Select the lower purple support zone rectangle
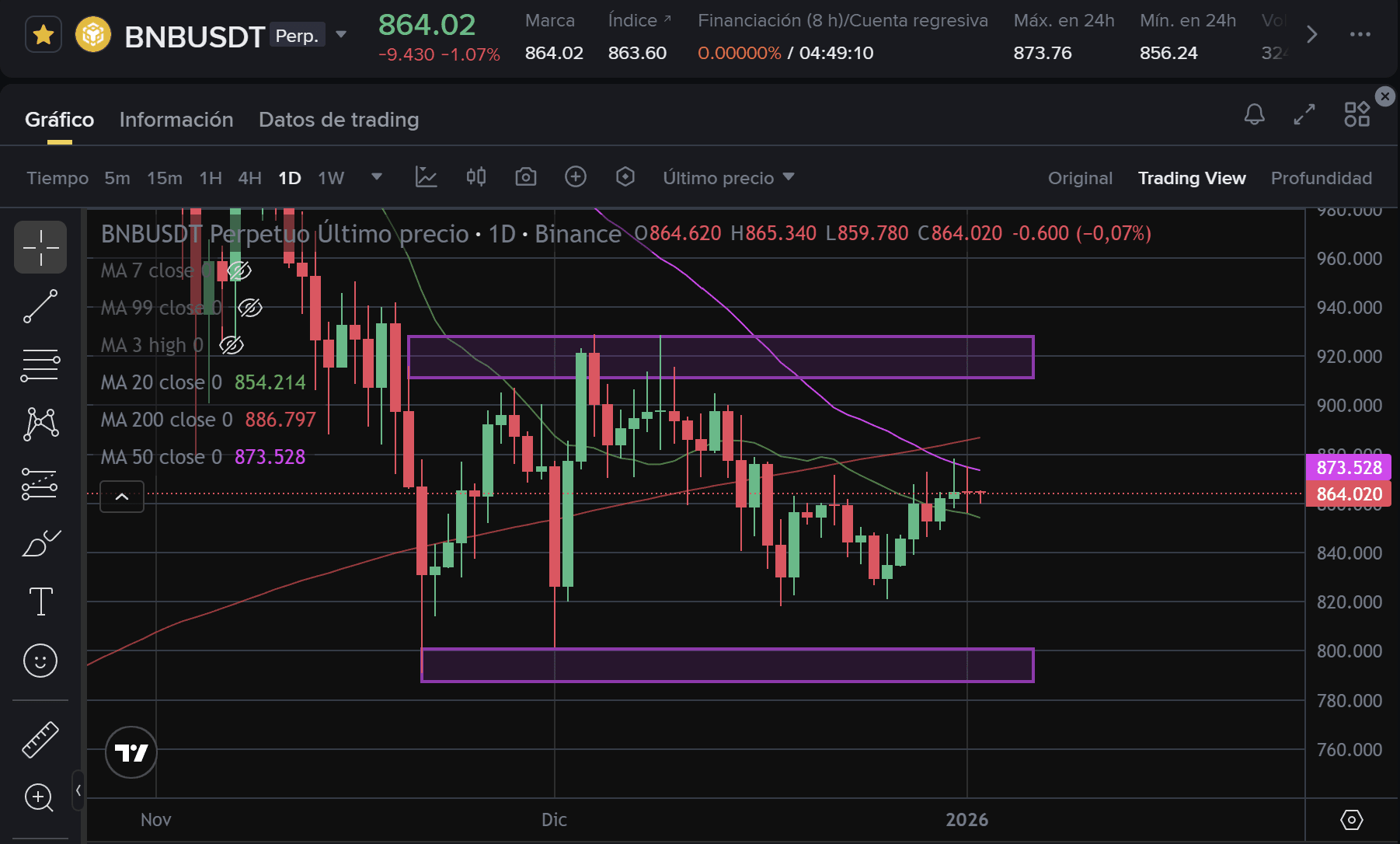The height and width of the screenshot is (844, 1400). (727, 665)
